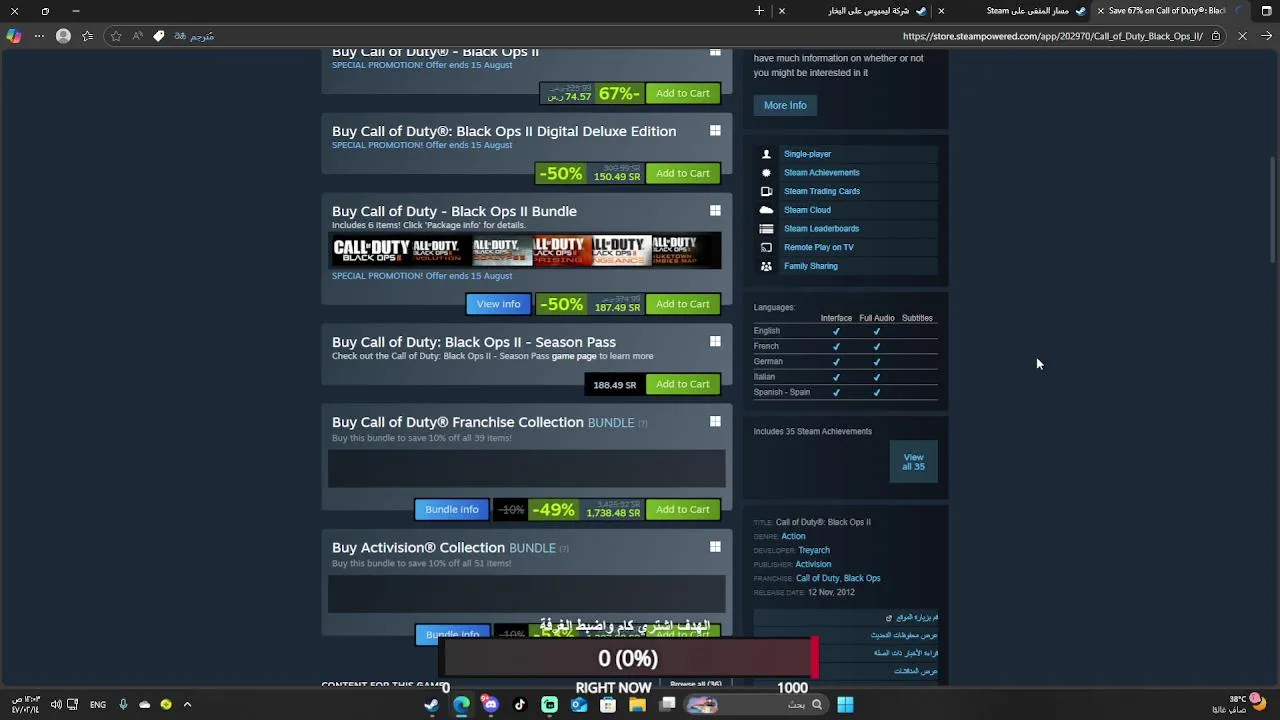Click the Activision publisher link
Image resolution: width=1280 pixels, height=720 pixels.
point(813,564)
